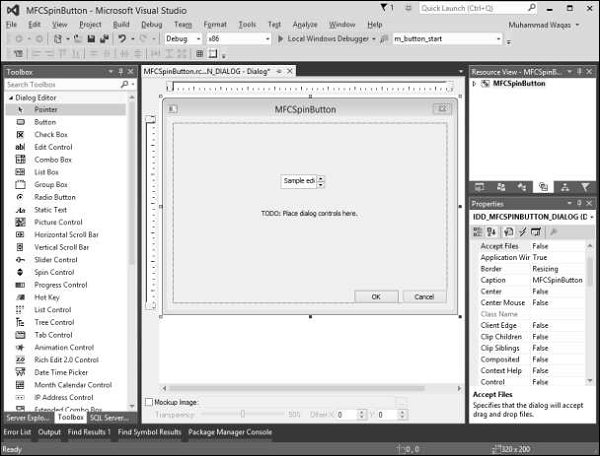
Task: Click the Undo toolbar button
Action: pos(122,39)
